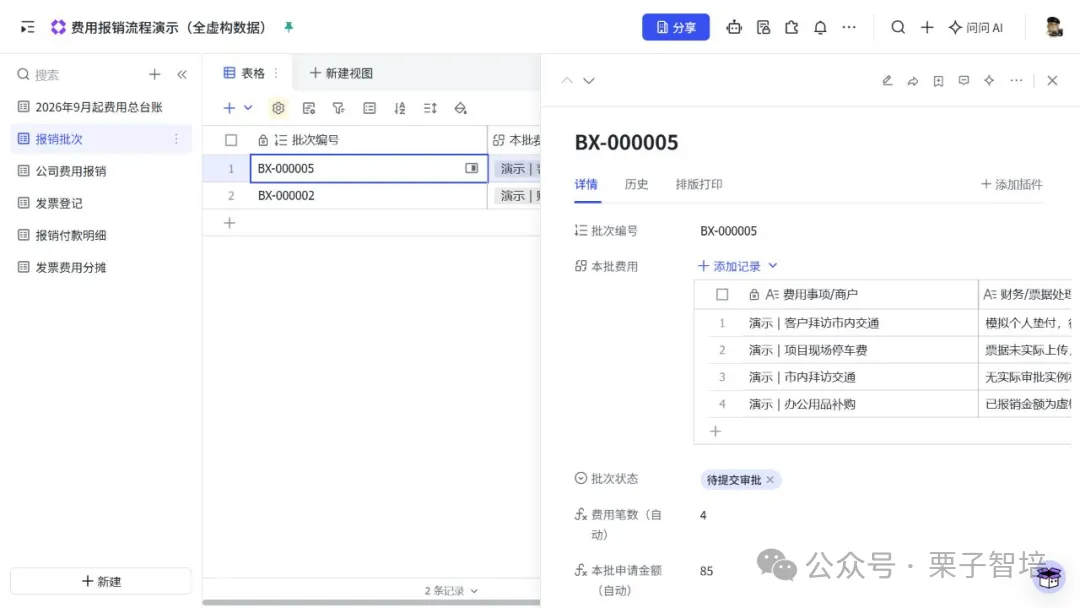Click the AI sparkle icon in detail panel

coord(989,81)
